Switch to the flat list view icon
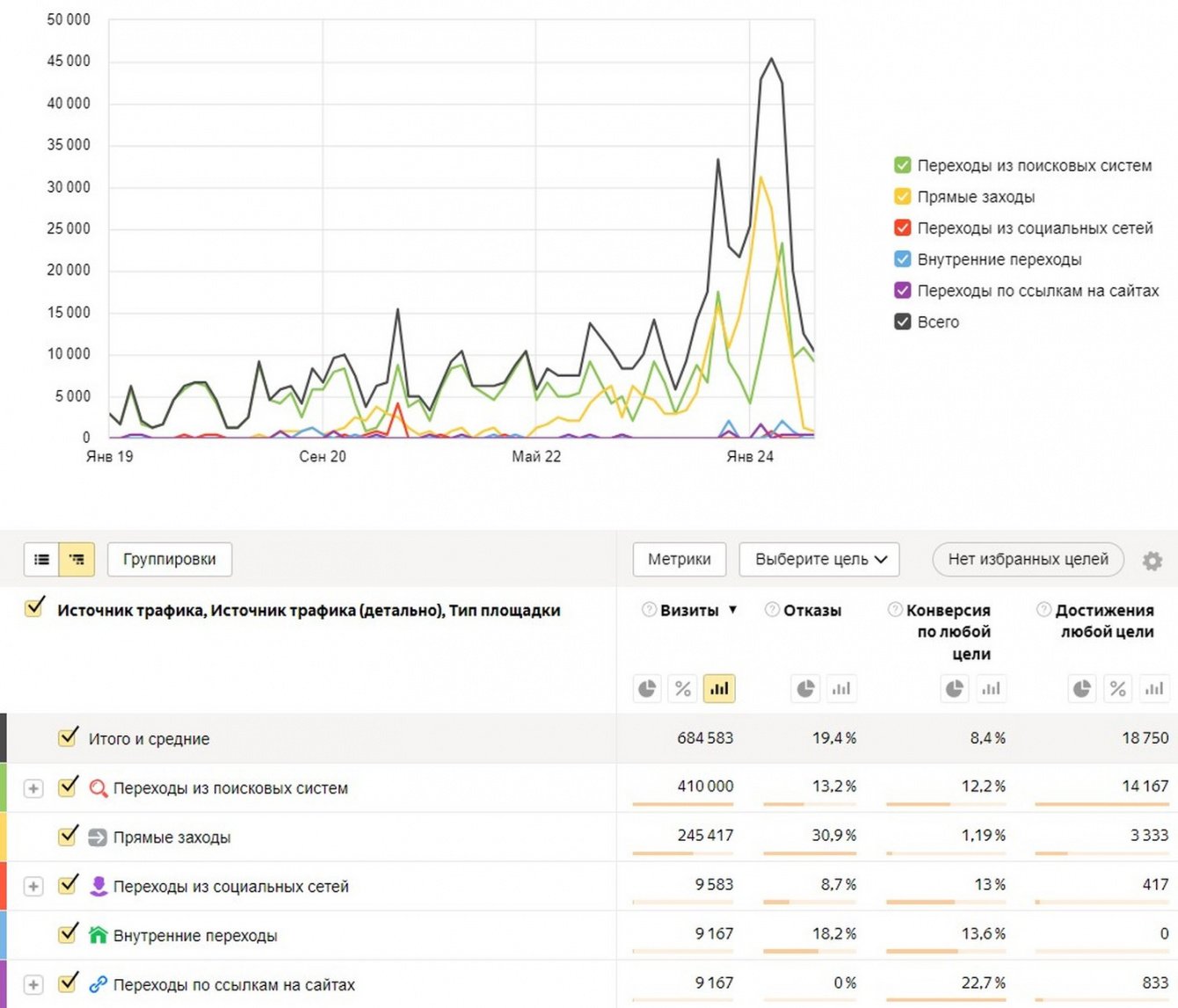The width and height of the screenshot is (1178, 1008). click(41, 559)
